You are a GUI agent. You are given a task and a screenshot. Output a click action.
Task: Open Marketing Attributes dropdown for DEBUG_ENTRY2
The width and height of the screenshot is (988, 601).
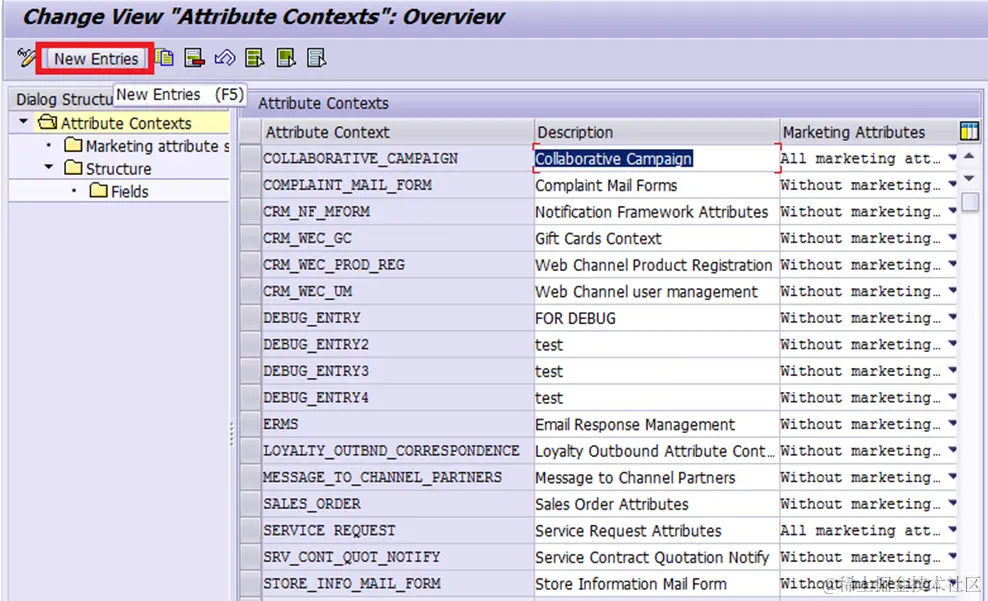[952, 344]
